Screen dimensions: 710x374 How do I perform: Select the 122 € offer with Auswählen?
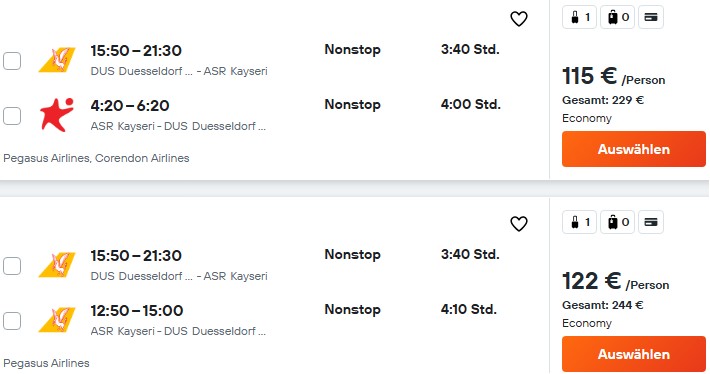point(633,354)
